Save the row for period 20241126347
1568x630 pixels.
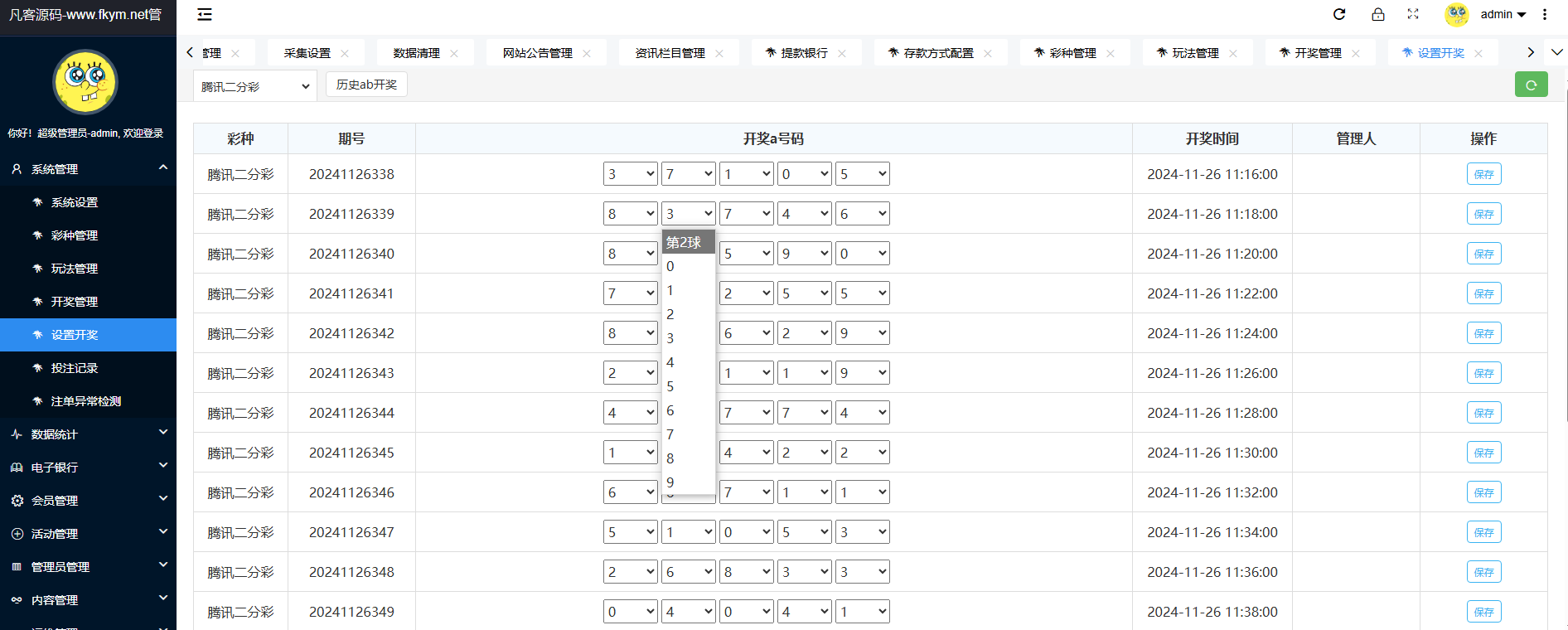[1483, 532]
